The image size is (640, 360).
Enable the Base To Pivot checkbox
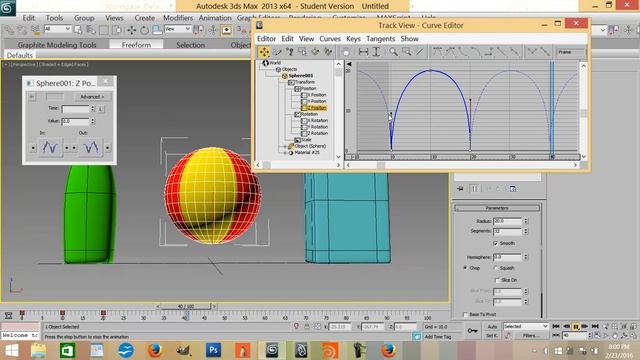pos(465,314)
